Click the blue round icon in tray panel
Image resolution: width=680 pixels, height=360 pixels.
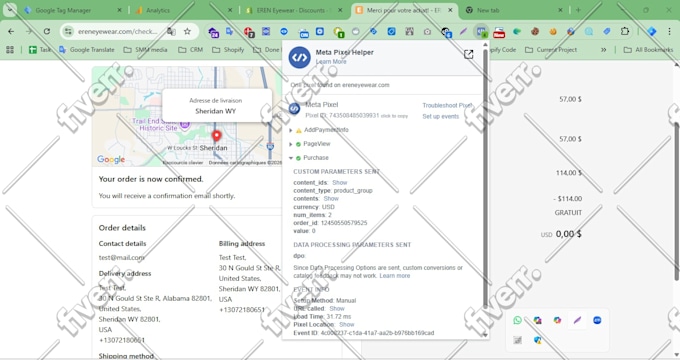tap(597, 320)
